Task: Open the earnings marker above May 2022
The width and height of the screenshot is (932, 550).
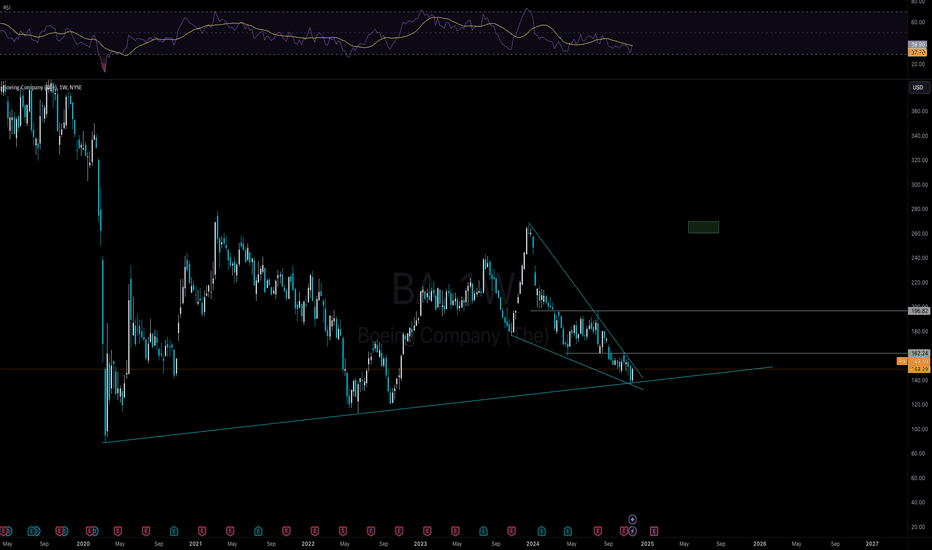Action: tap(342, 531)
